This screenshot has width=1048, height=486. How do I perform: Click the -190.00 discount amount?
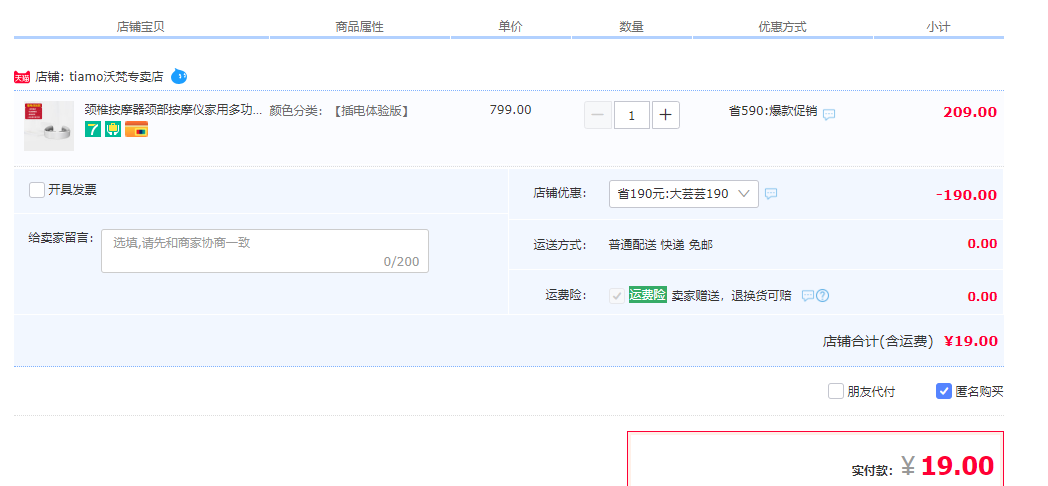click(x=966, y=195)
